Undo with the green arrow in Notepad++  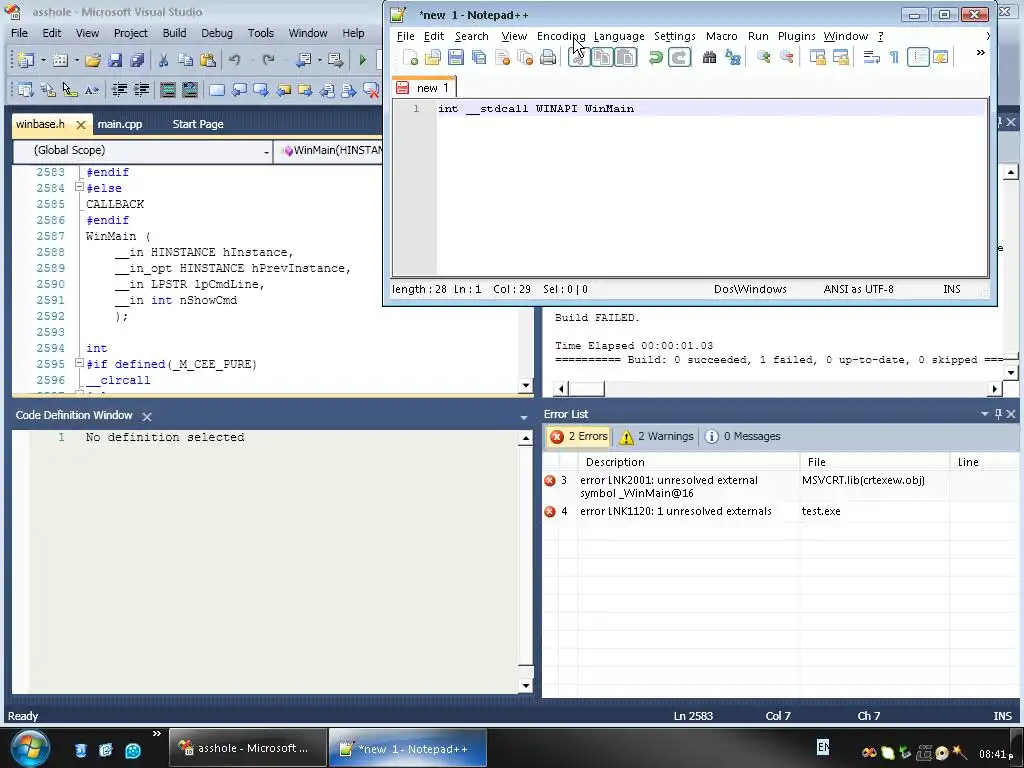(655, 58)
